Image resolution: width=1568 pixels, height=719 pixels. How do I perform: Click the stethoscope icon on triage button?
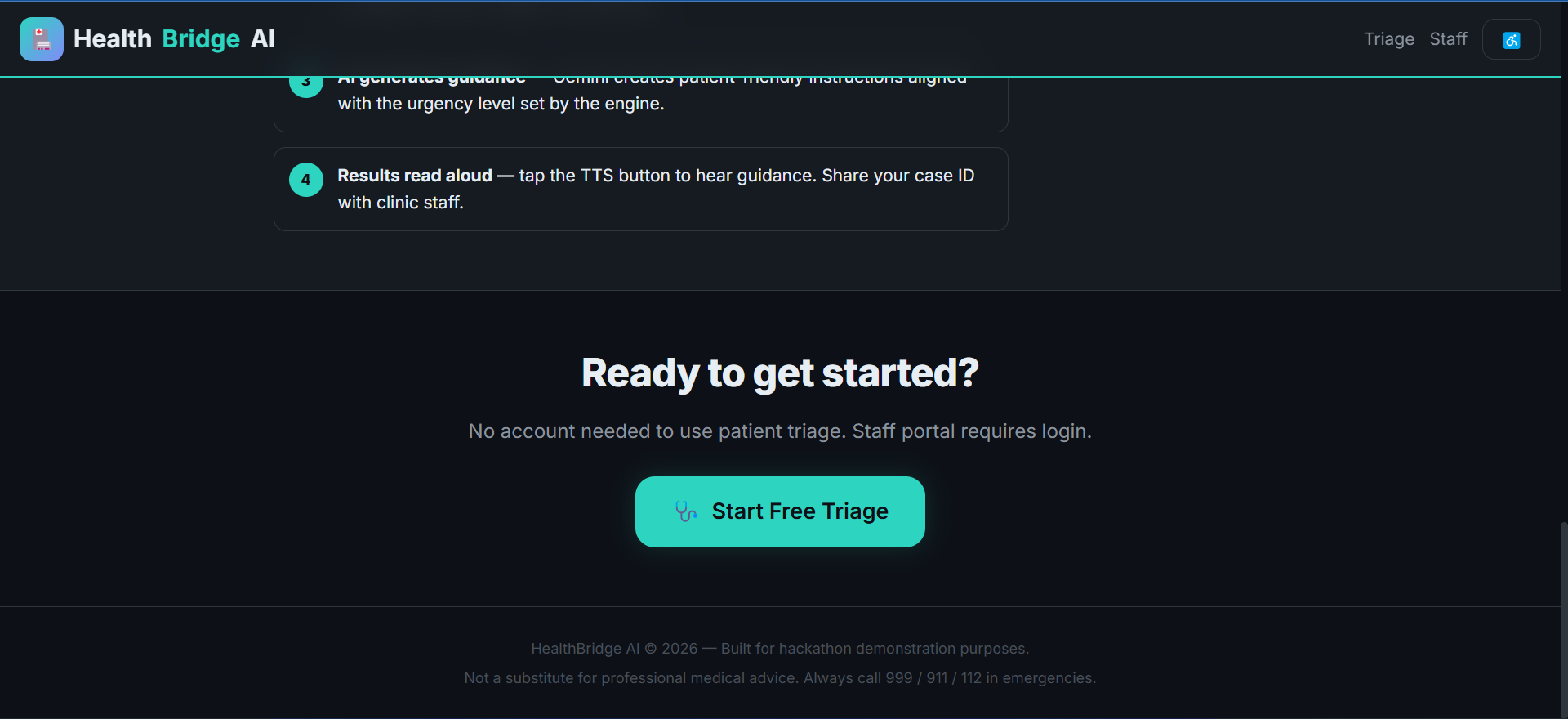[x=686, y=511]
